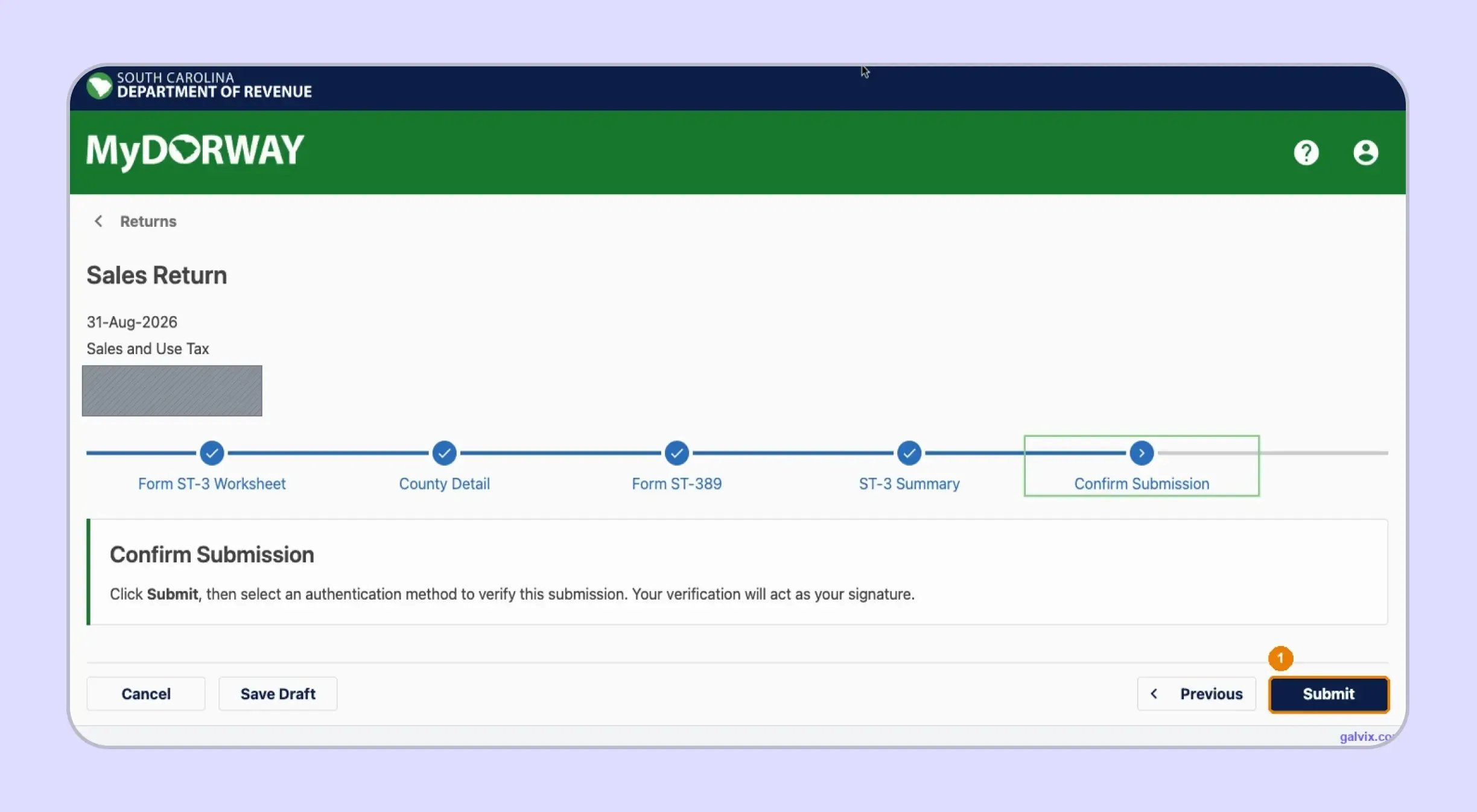Select the ST-3 Summary step checkmark
This screenshot has width=1477, height=812.
[x=909, y=453]
